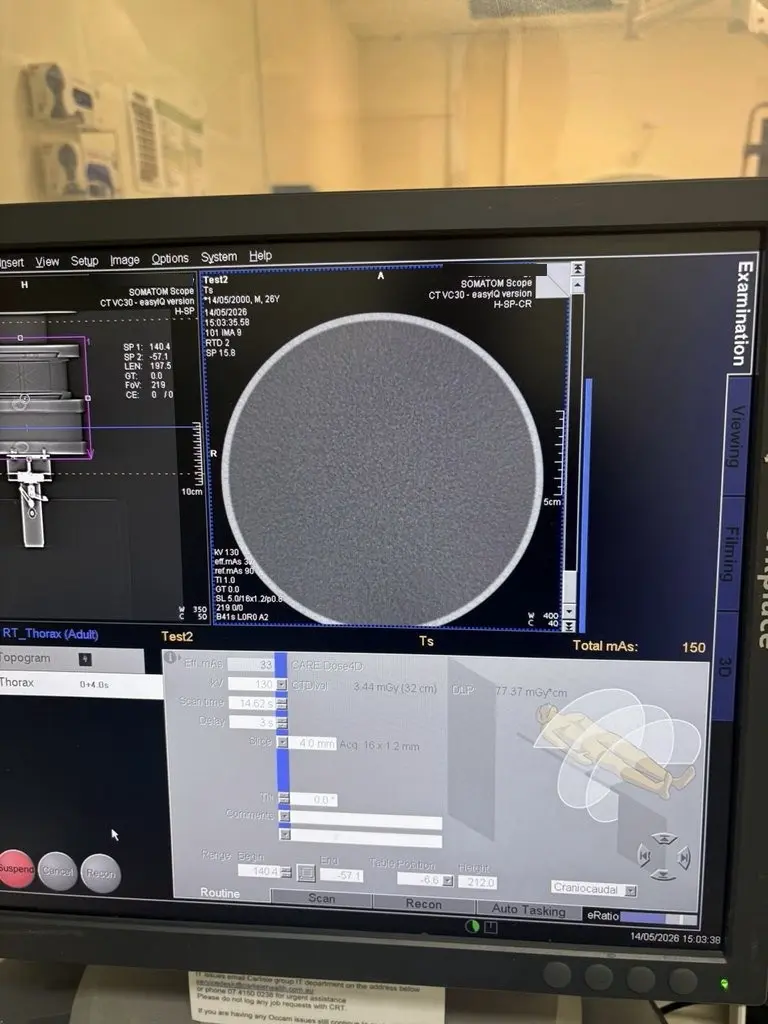Click the 'RT_Thorax (Adult)' protocol title
768x1024 pixels.
pos(50,633)
